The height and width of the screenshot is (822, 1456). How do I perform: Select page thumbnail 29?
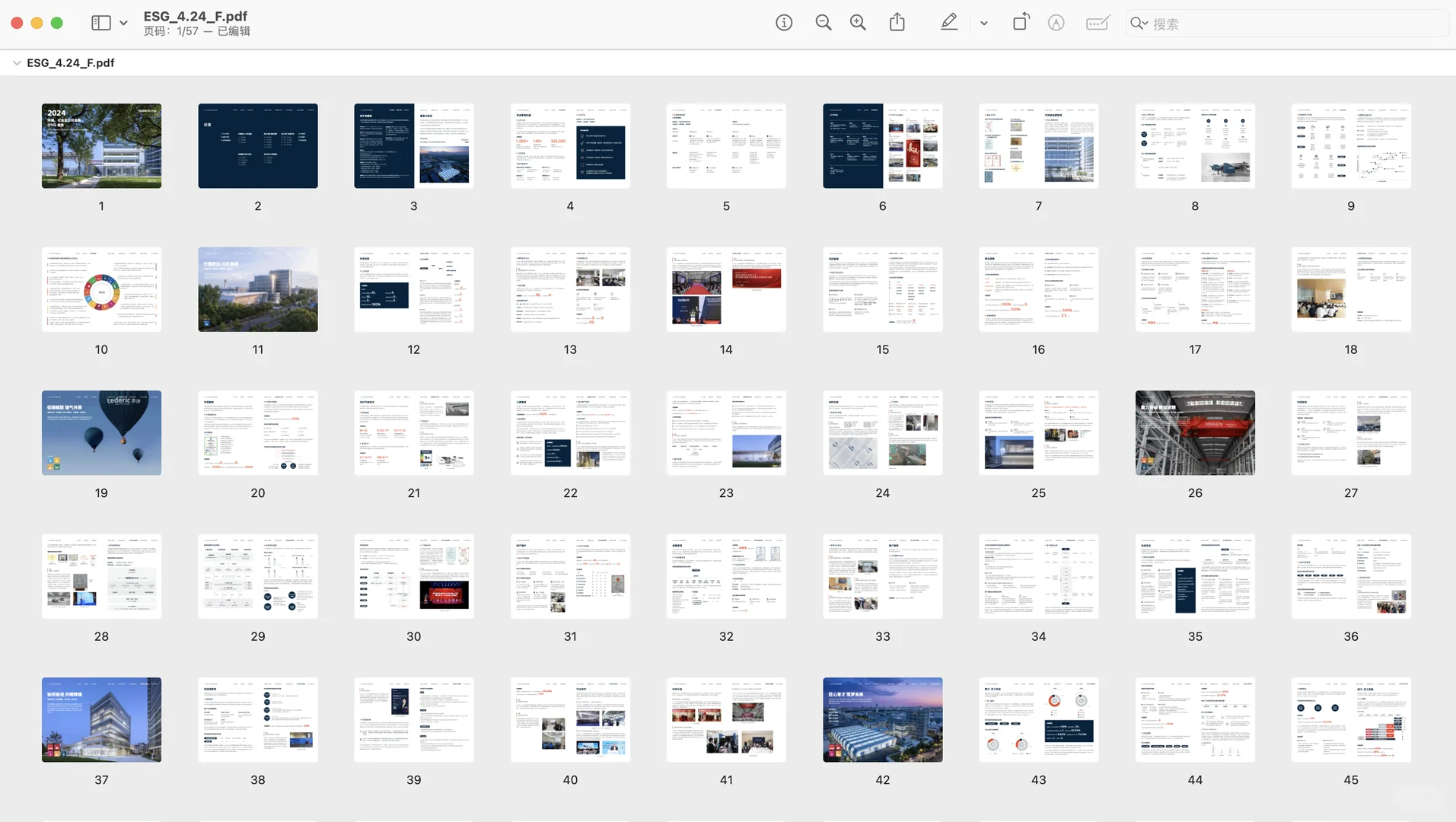[258, 576]
